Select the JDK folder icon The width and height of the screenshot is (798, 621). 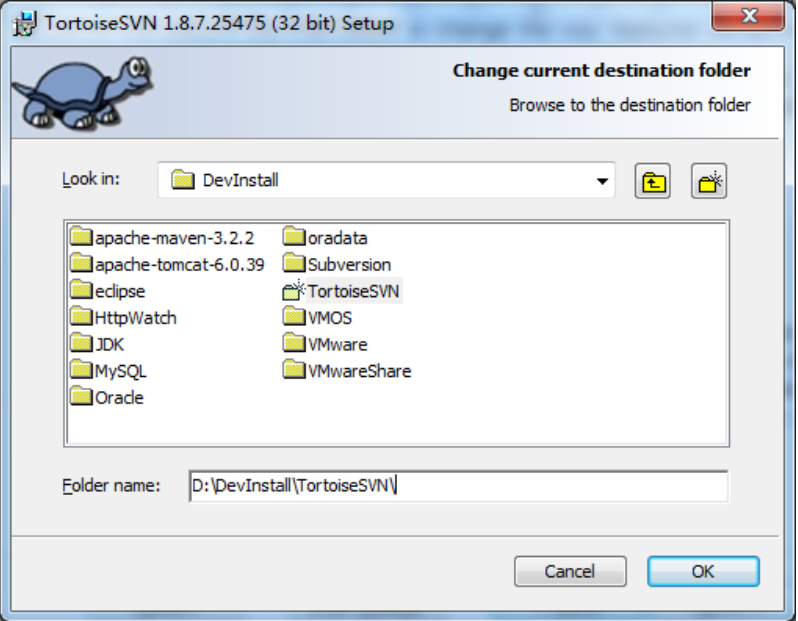coord(81,343)
